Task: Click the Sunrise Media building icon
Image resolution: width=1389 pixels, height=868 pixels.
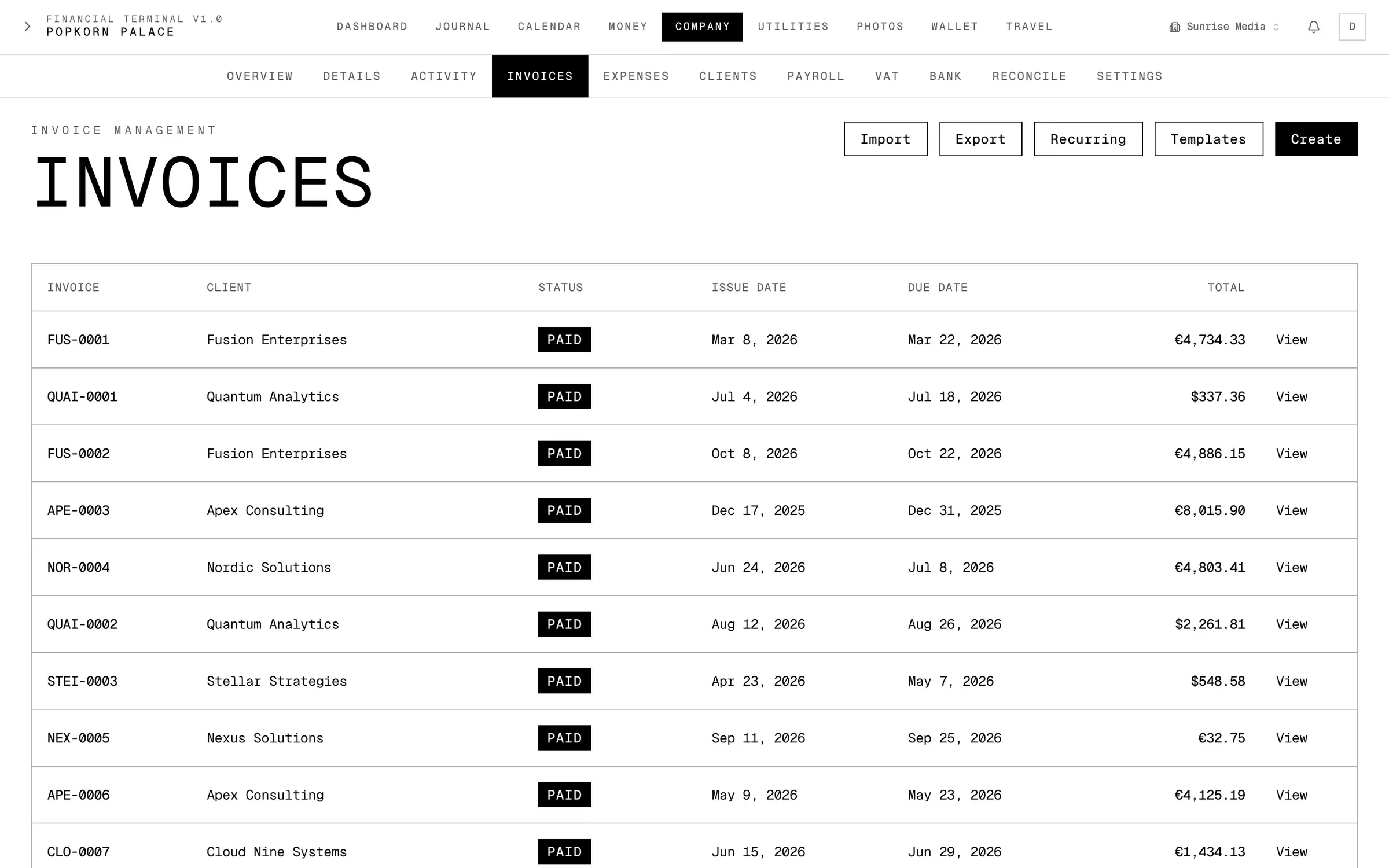Action: [x=1175, y=27]
